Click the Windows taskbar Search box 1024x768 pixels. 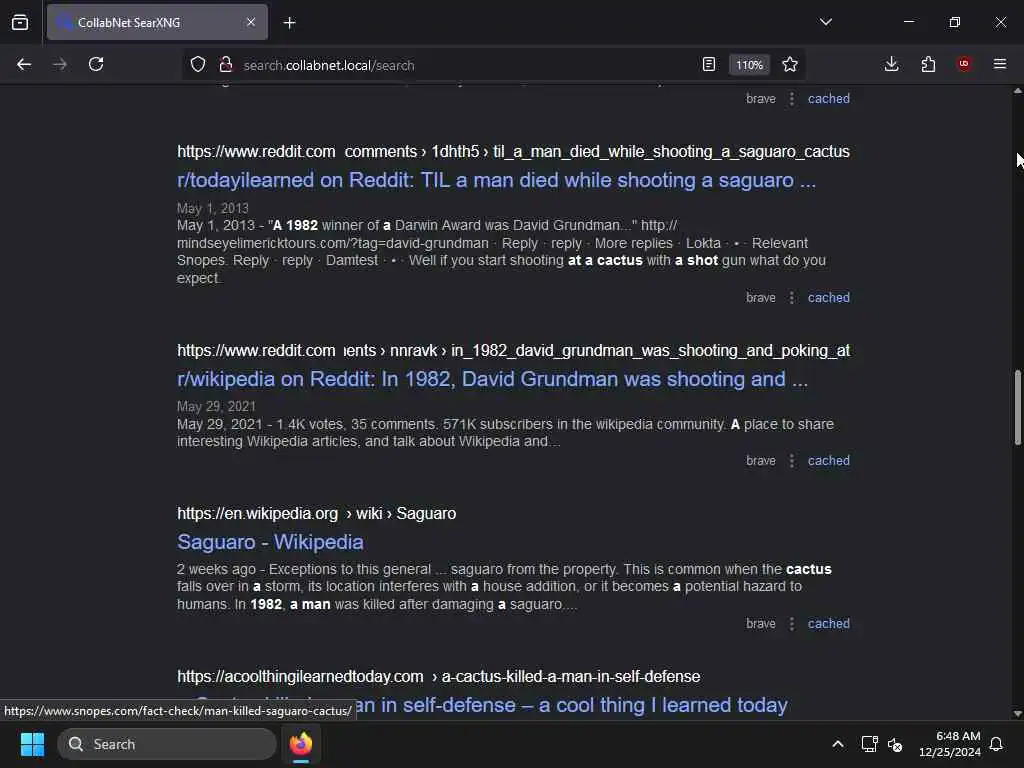(x=167, y=744)
